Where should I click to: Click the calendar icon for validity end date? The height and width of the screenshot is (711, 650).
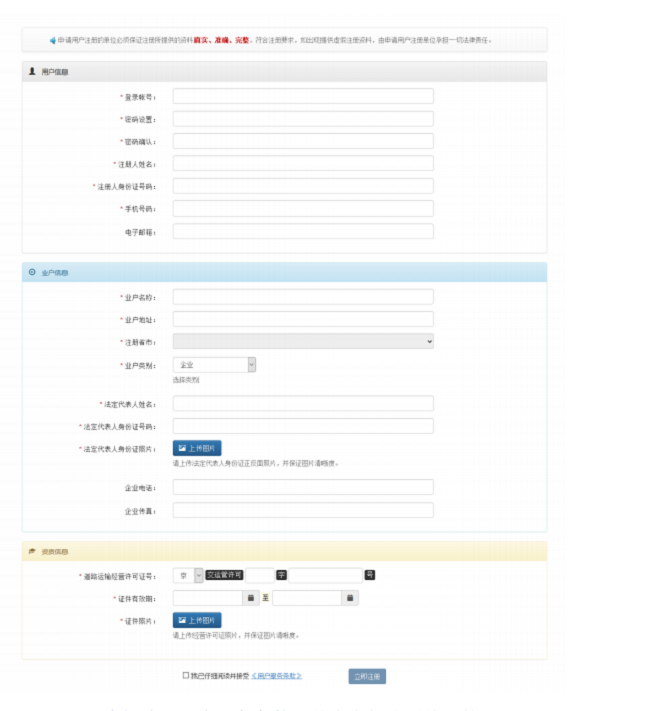350,598
